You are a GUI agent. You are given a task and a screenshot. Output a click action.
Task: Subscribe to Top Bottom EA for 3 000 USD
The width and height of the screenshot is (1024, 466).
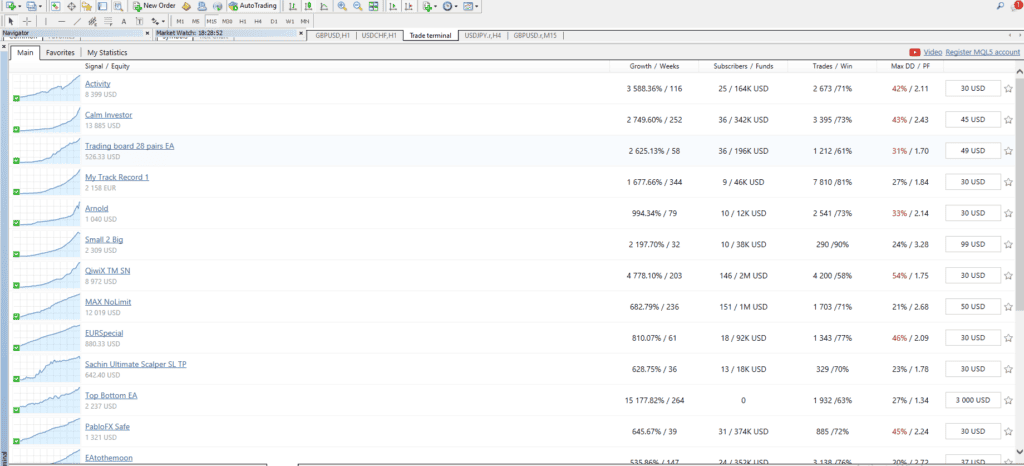point(973,400)
